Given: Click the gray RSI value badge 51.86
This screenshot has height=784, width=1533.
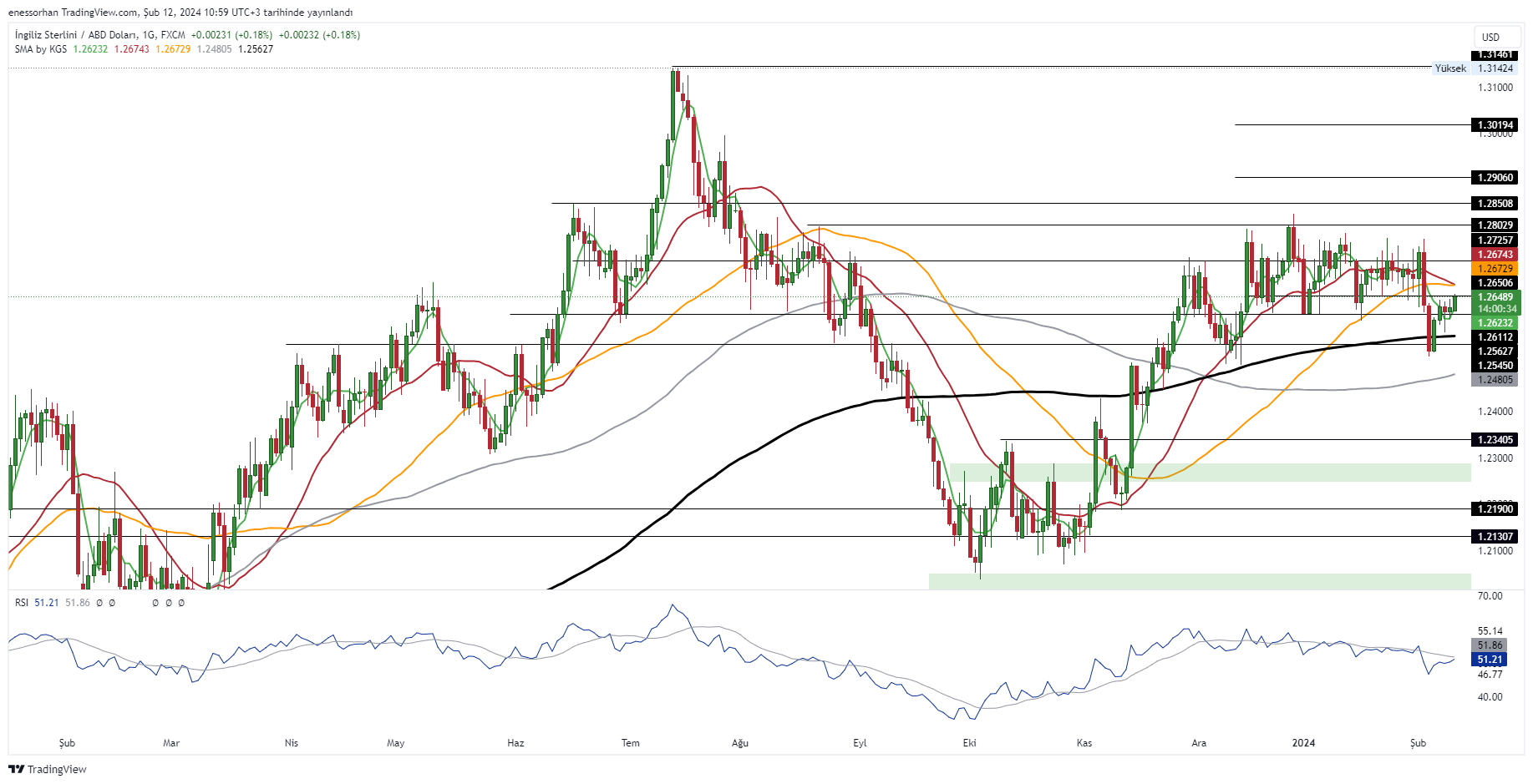Looking at the screenshot, I should 1490,645.
